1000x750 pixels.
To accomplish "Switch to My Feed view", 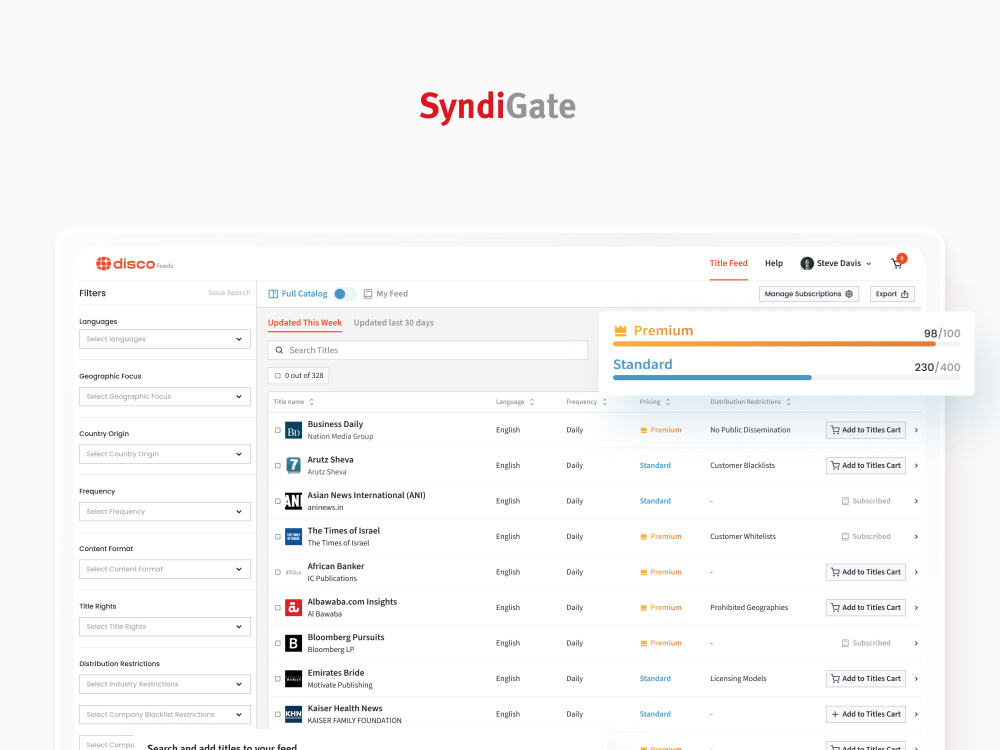I will point(386,294).
